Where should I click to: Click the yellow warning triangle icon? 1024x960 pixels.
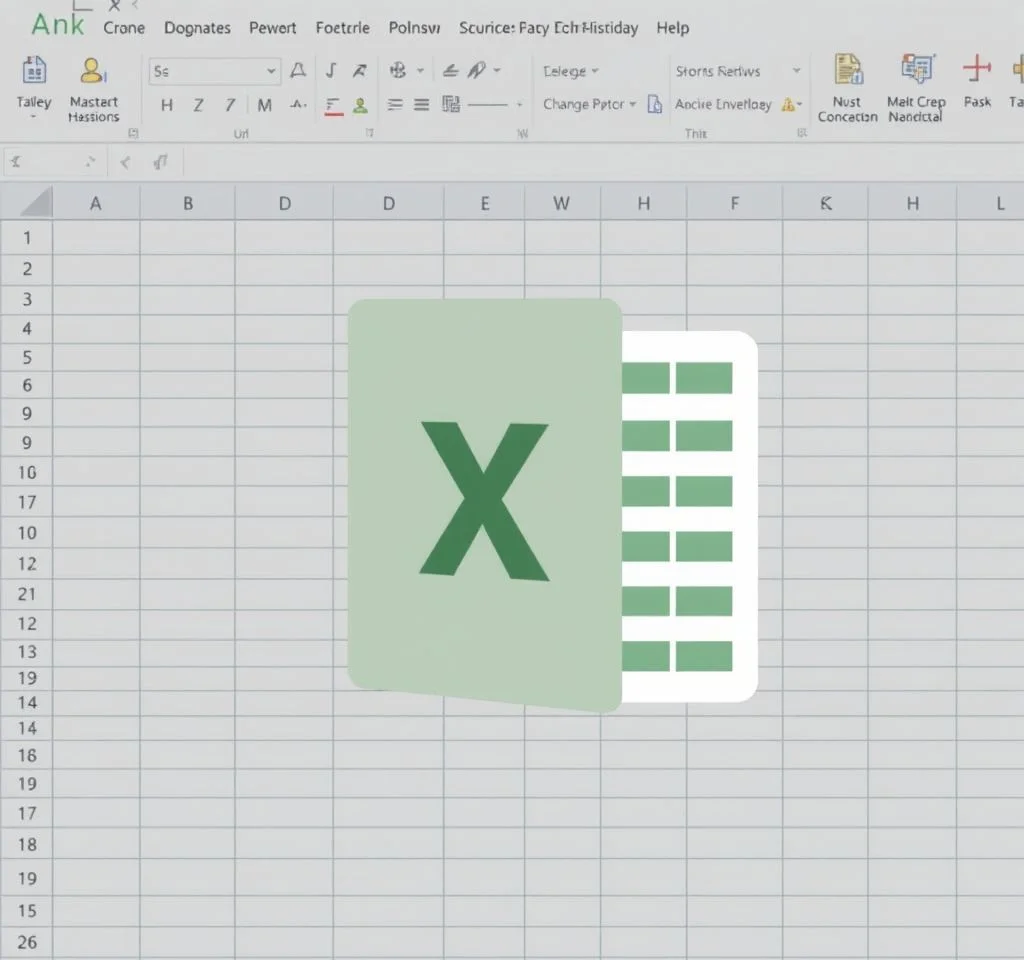click(x=788, y=104)
